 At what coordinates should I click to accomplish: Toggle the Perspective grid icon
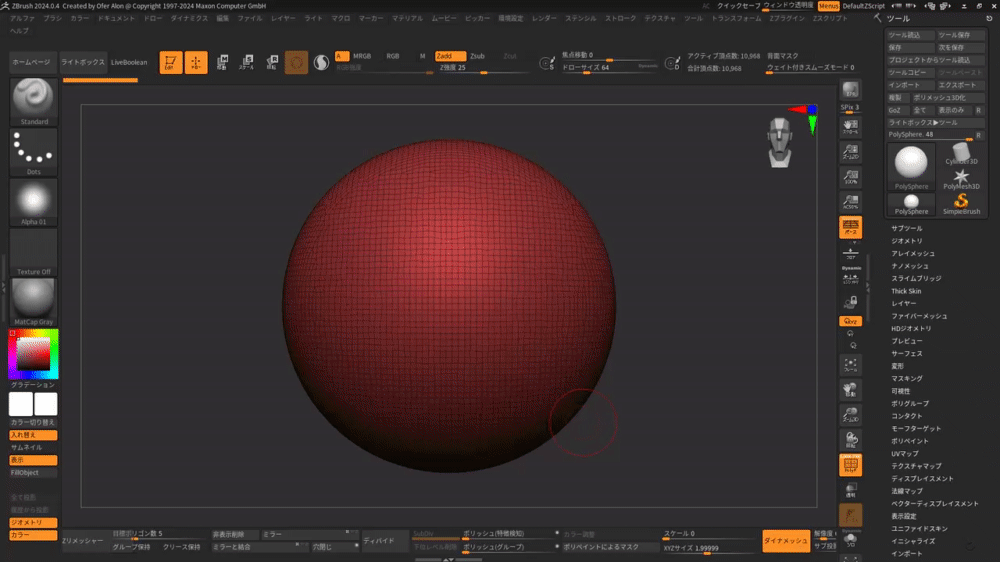click(x=850, y=227)
